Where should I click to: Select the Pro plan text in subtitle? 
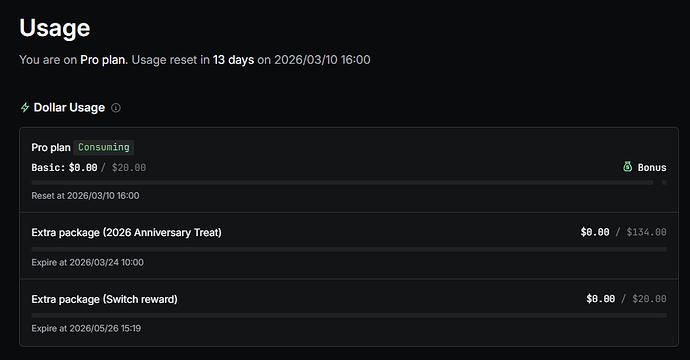pos(104,60)
